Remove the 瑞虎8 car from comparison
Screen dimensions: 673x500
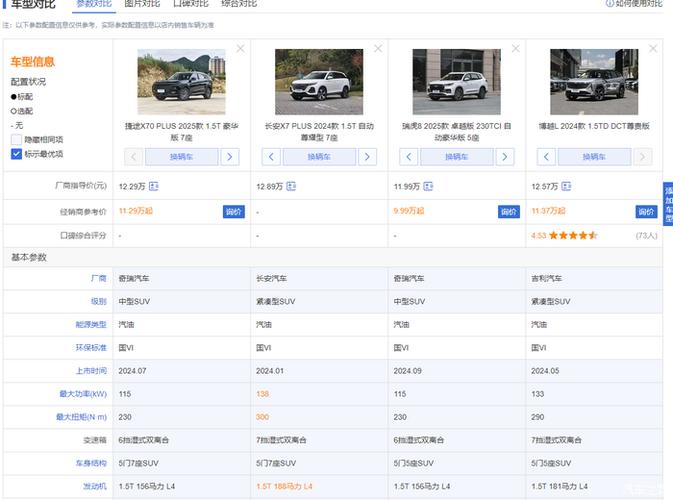pyautogui.click(x=515, y=48)
